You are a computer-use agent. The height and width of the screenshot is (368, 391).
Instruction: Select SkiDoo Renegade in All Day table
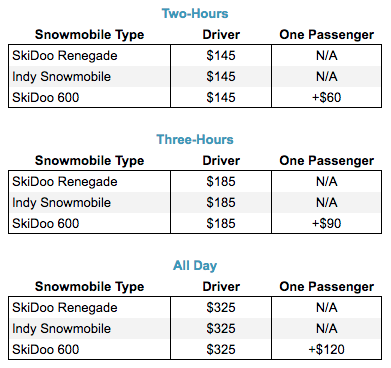65,308
